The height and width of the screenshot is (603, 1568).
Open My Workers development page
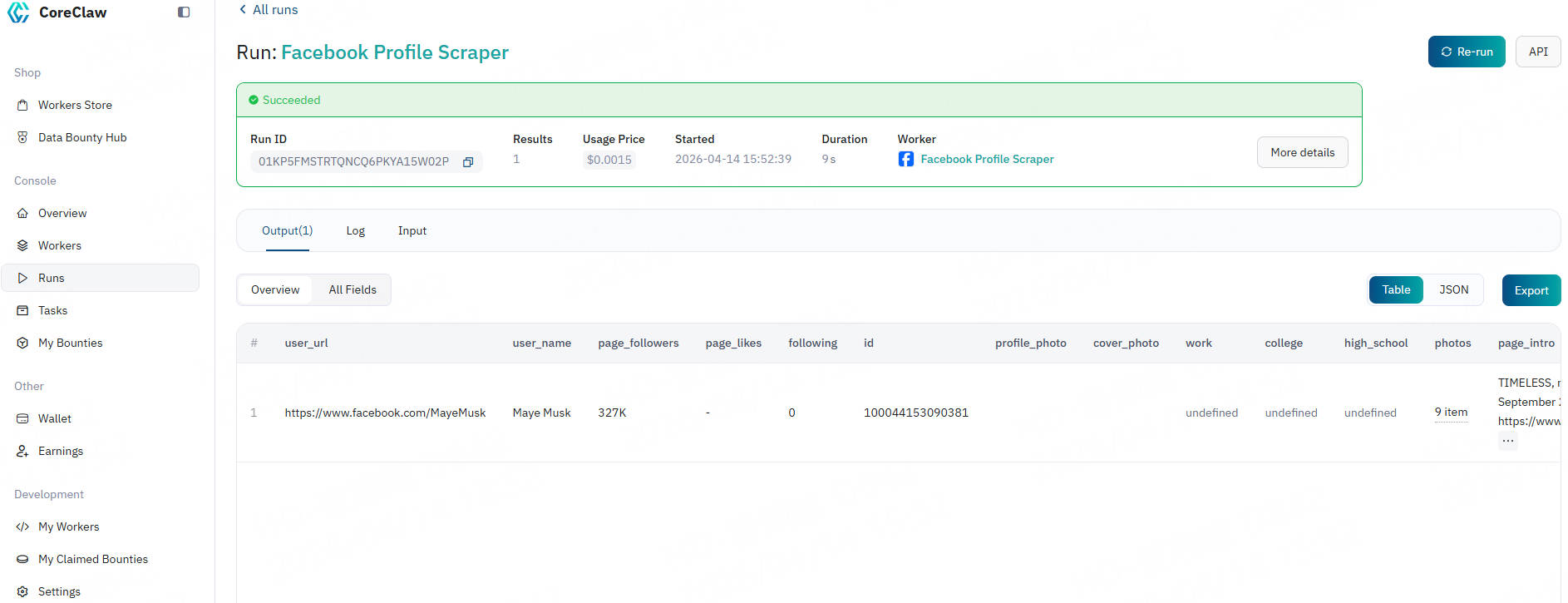(68, 526)
